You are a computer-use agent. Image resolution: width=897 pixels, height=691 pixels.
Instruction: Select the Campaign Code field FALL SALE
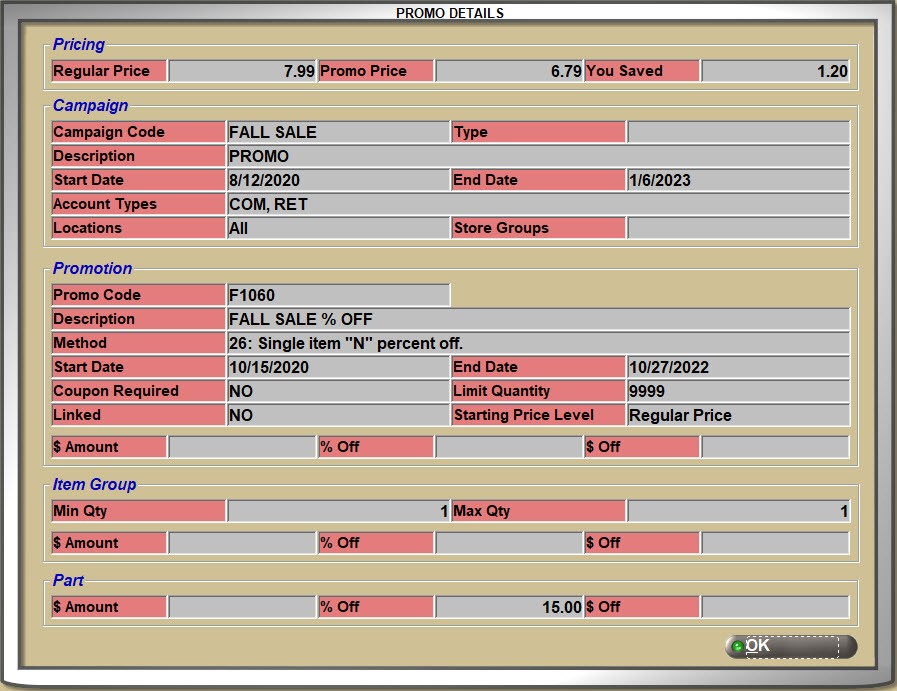click(x=338, y=132)
